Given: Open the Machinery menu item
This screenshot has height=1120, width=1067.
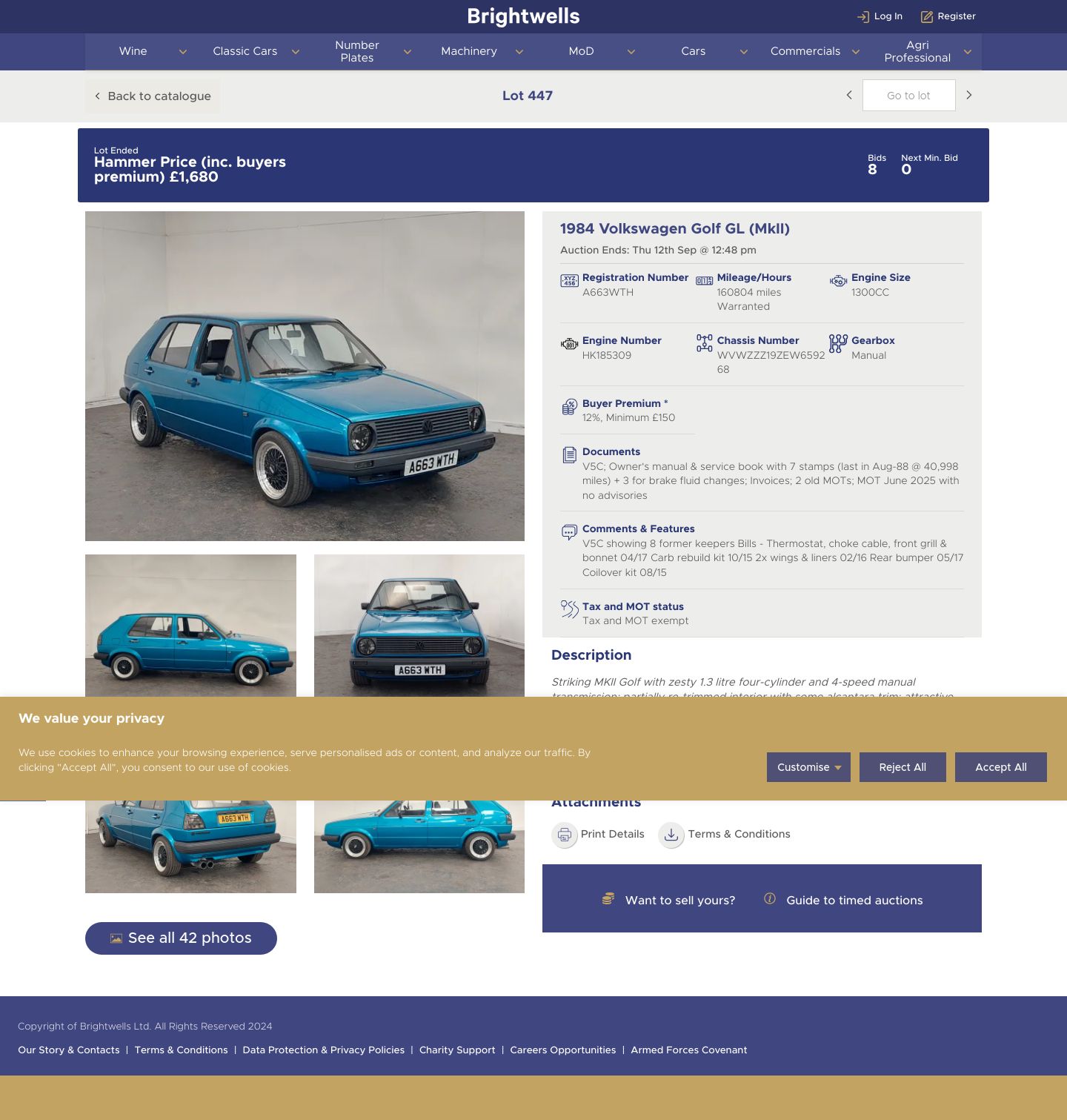Looking at the screenshot, I should [x=469, y=51].
